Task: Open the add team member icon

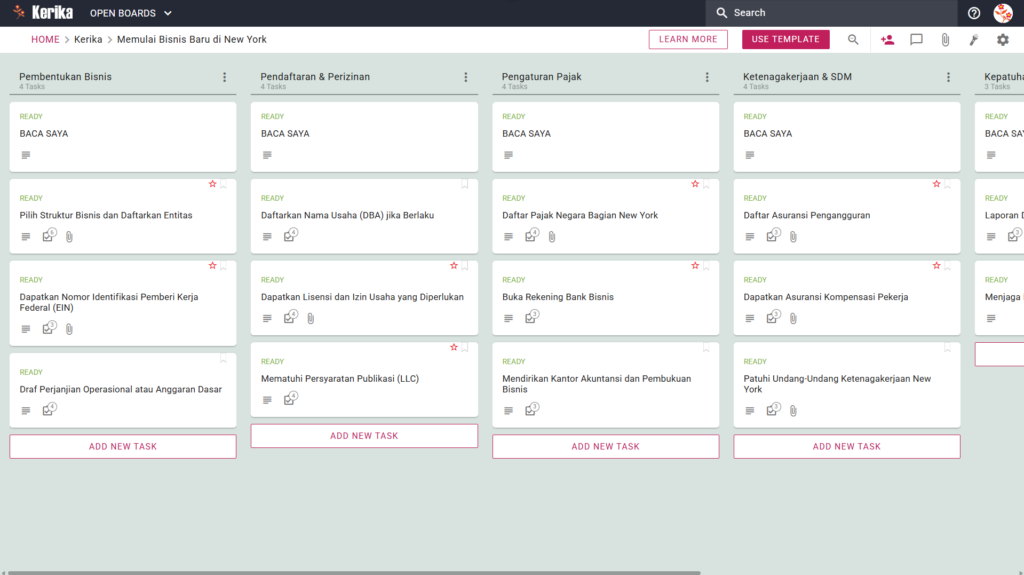Action: point(887,40)
